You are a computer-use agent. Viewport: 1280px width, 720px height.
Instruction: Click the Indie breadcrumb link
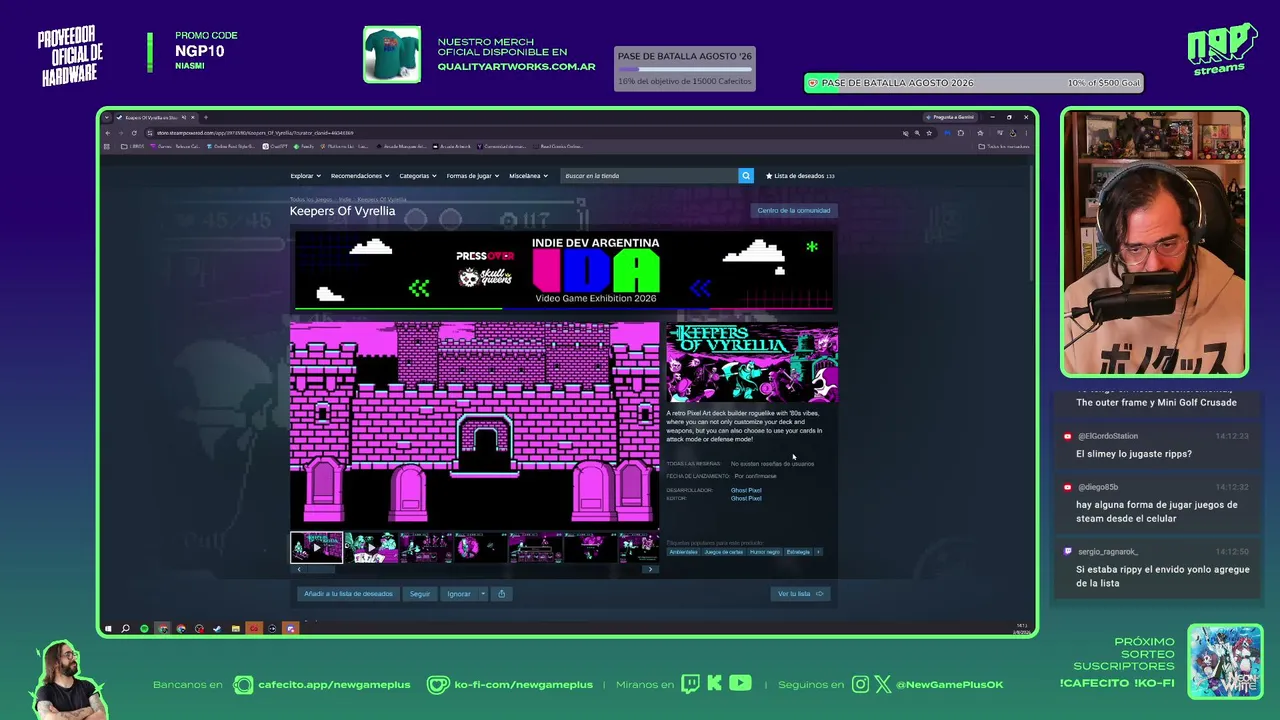click(344, 200)
